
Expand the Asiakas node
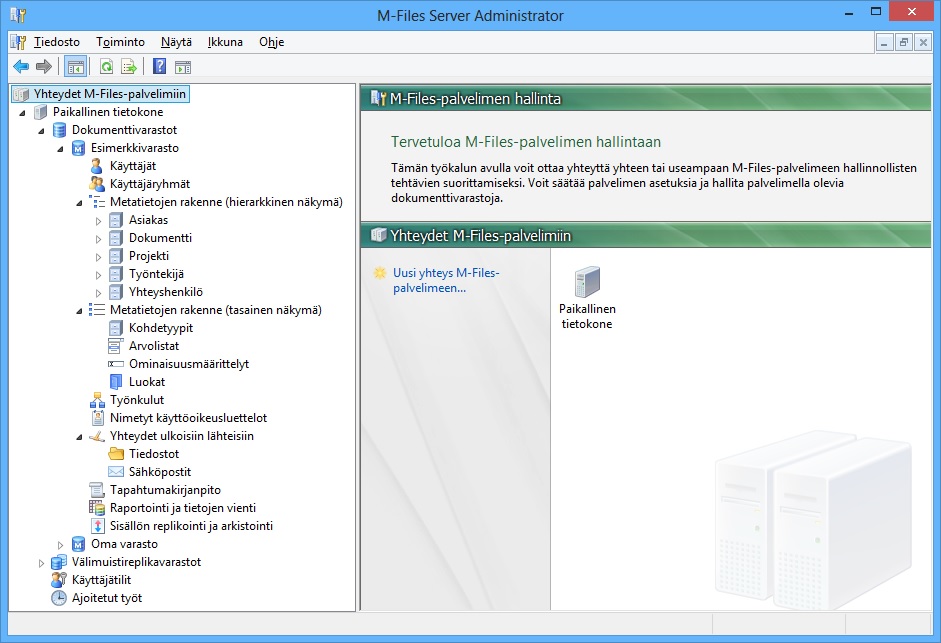tap(98, 221)
